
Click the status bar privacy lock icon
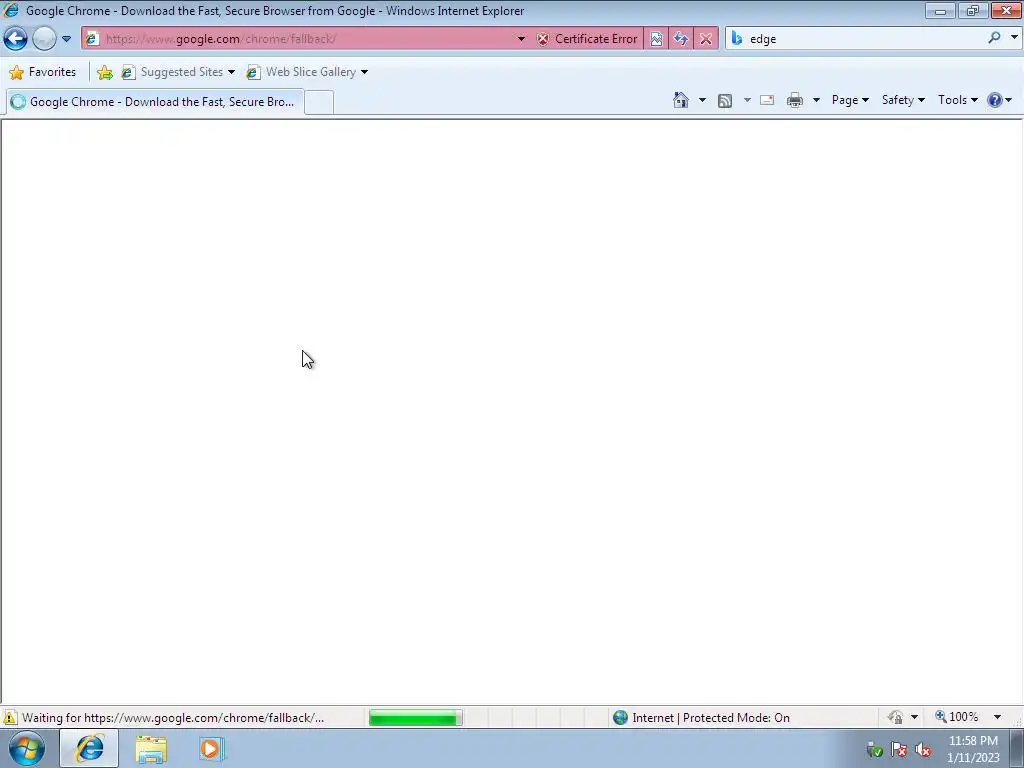pos(895,718)
